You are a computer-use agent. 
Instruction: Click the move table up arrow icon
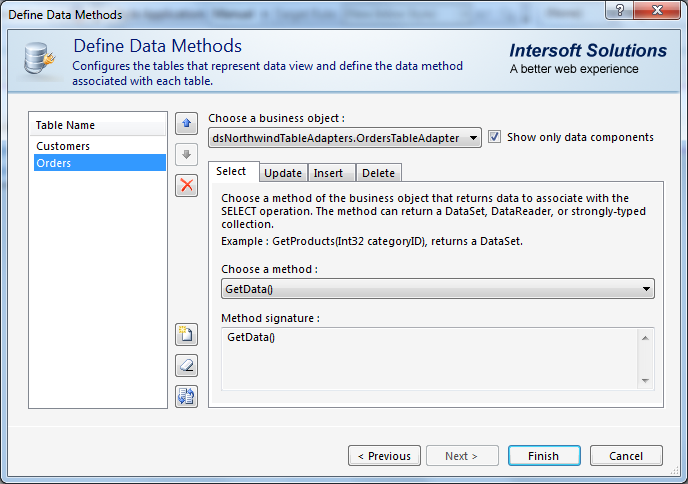tap(186, 123)
